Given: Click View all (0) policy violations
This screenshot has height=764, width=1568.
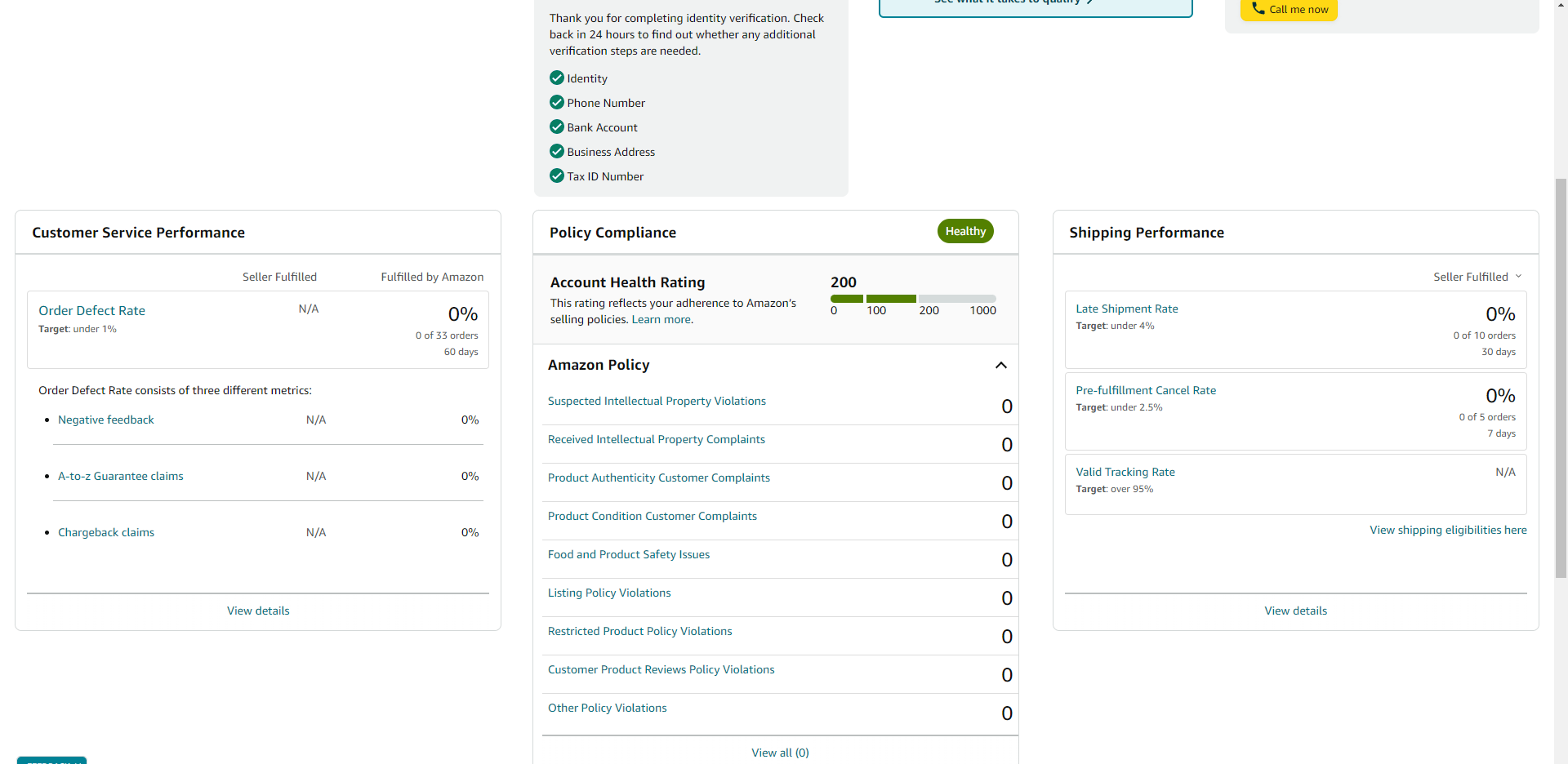Looking at the screenshot, I should click(780, 753).
